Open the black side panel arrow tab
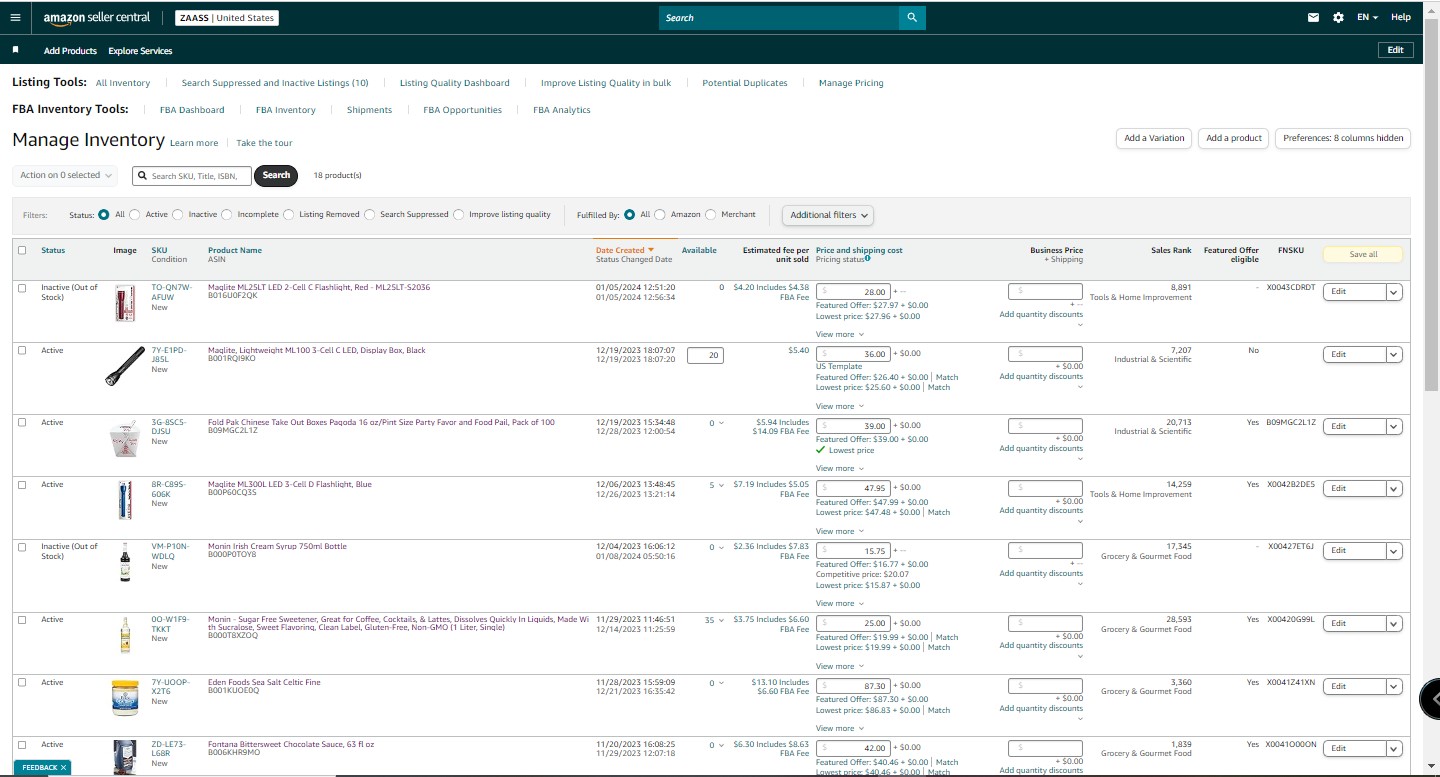 click(1431, 698)
